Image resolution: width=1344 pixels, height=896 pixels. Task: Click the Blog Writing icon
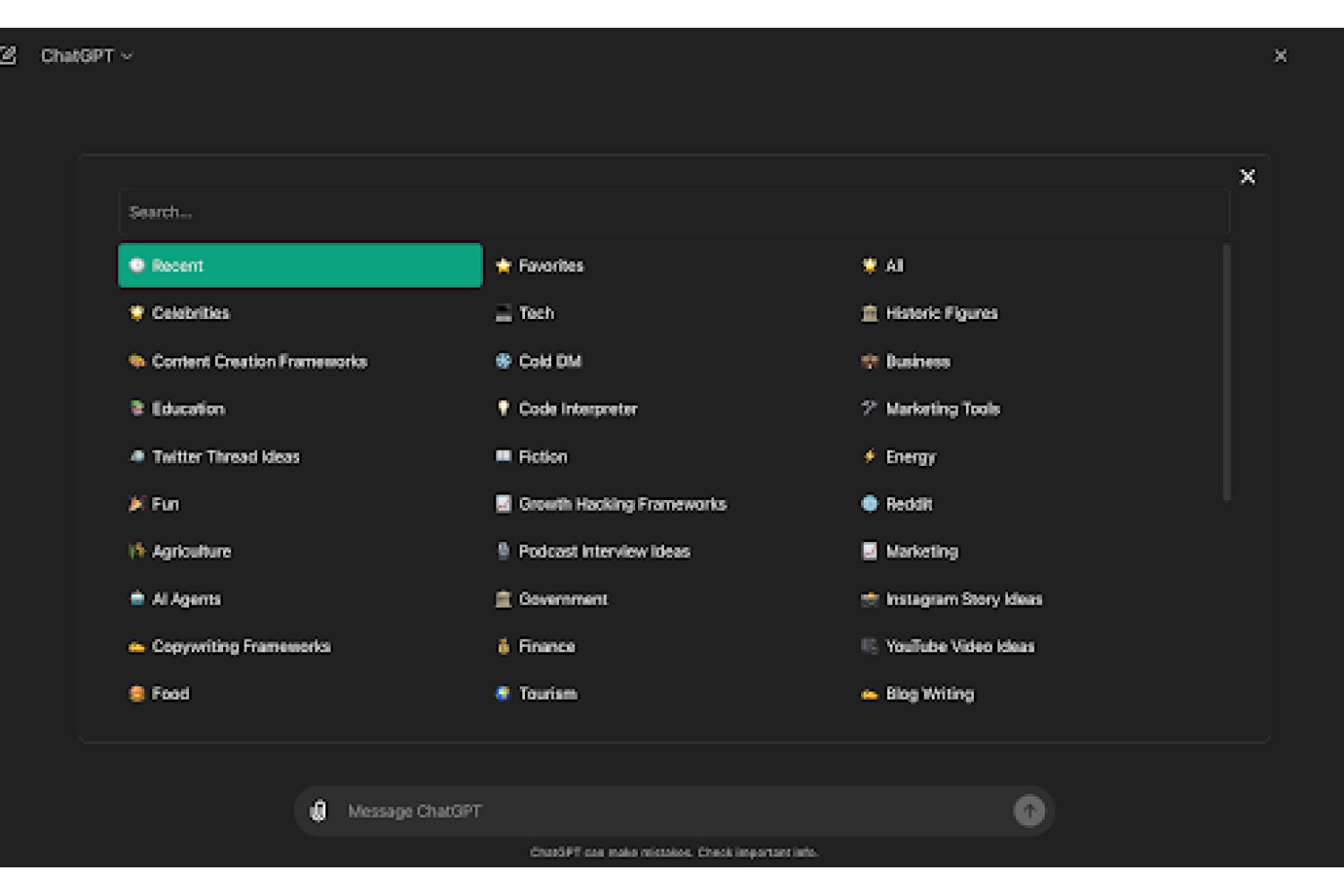[x=869, y=694]
